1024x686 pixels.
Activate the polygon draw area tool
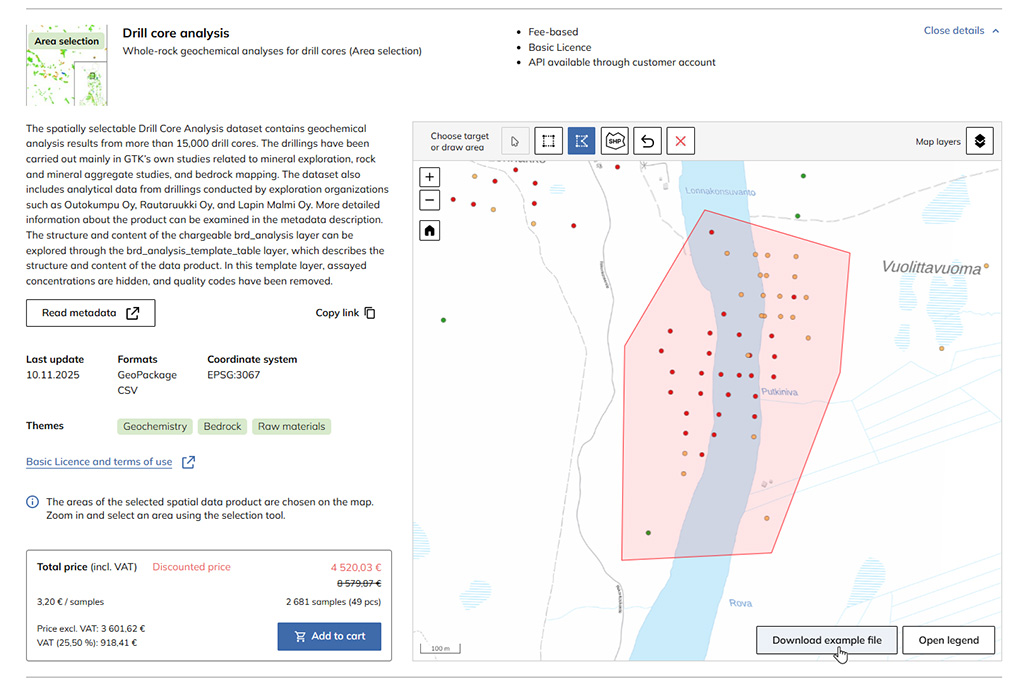(581, 141)
